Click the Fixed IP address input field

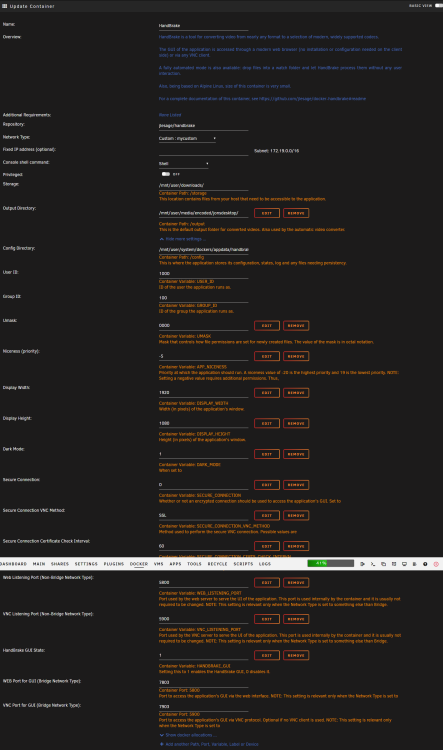(203, 151)
